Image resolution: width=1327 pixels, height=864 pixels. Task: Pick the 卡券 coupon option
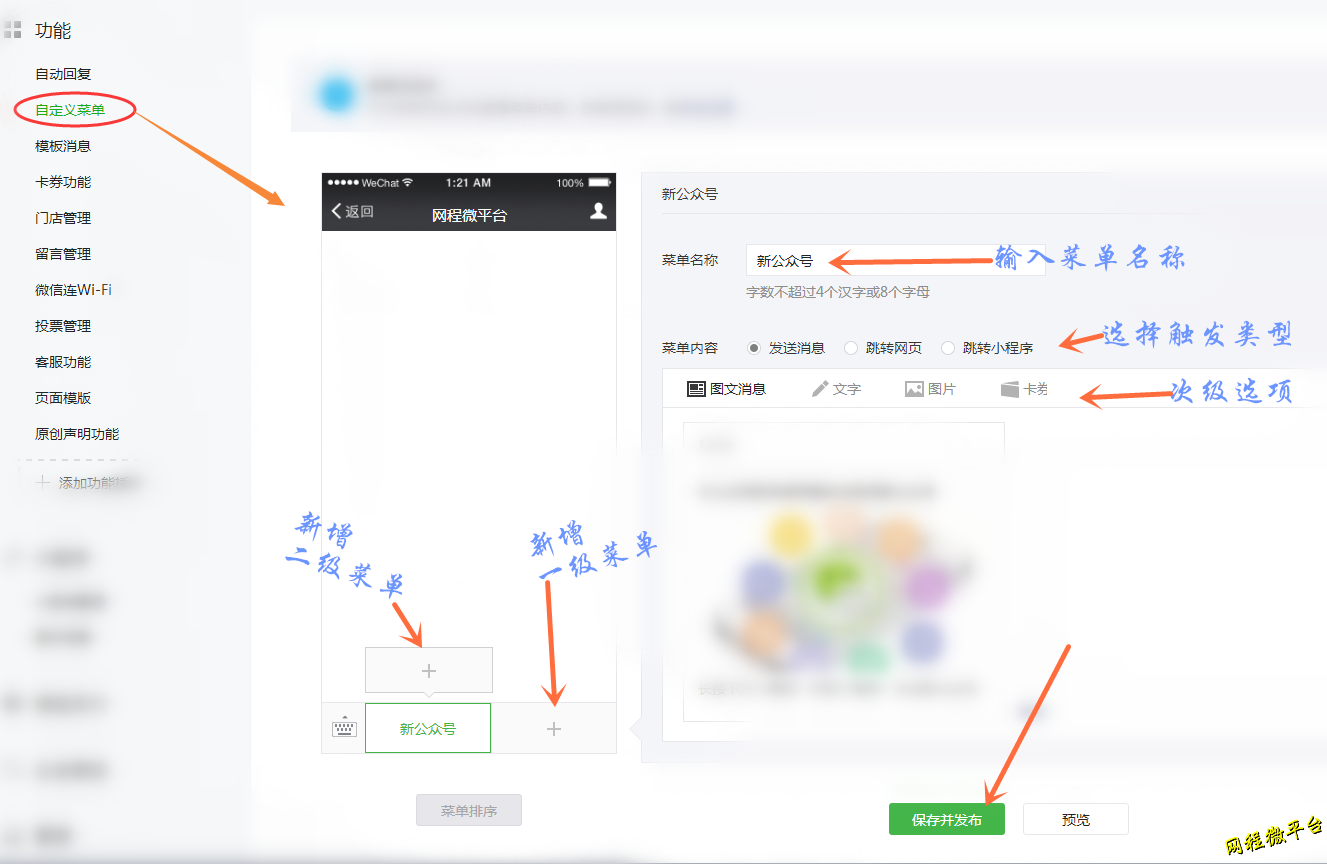coord(1024,389)
